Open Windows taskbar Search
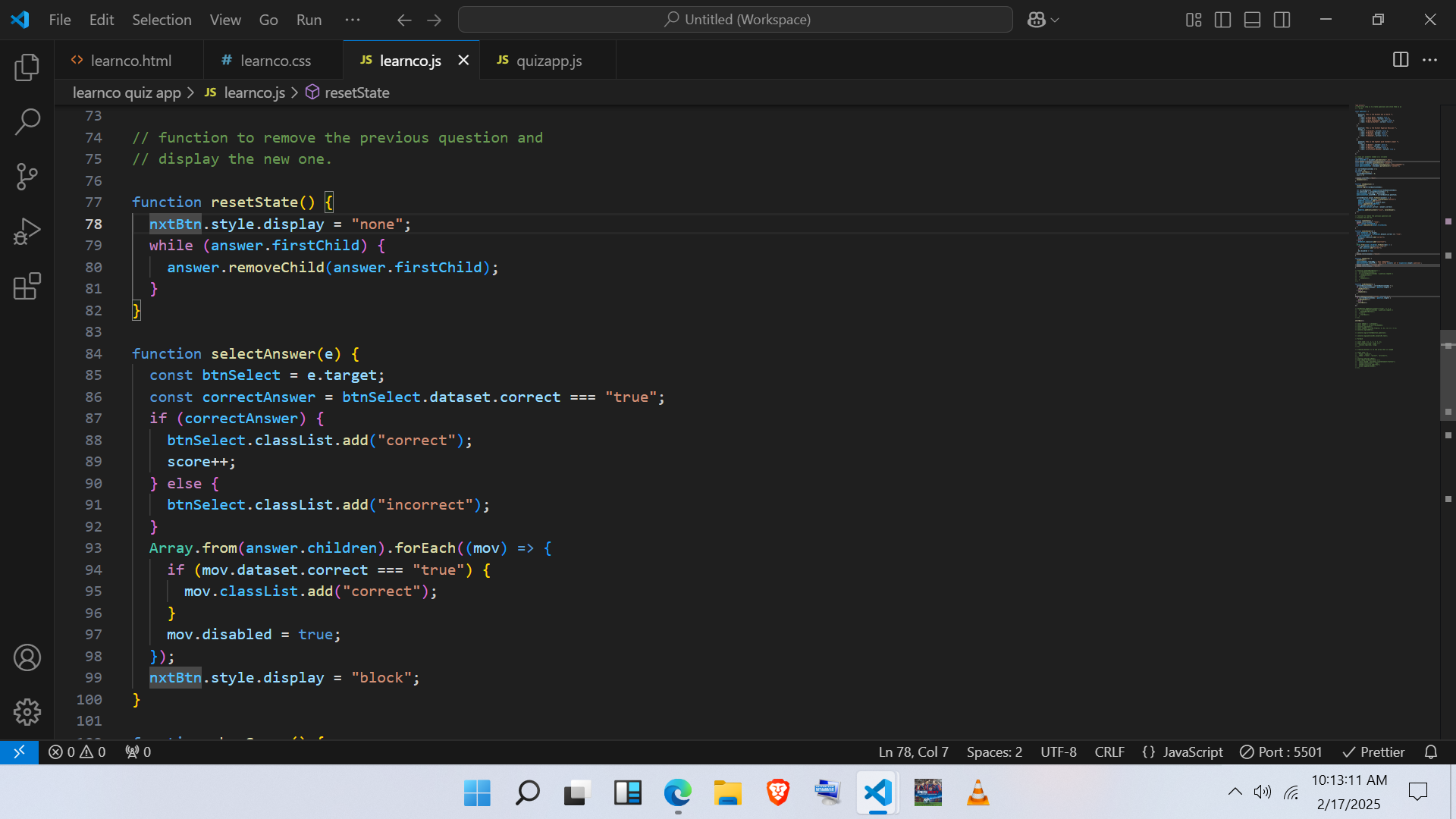 coord(527,793)
